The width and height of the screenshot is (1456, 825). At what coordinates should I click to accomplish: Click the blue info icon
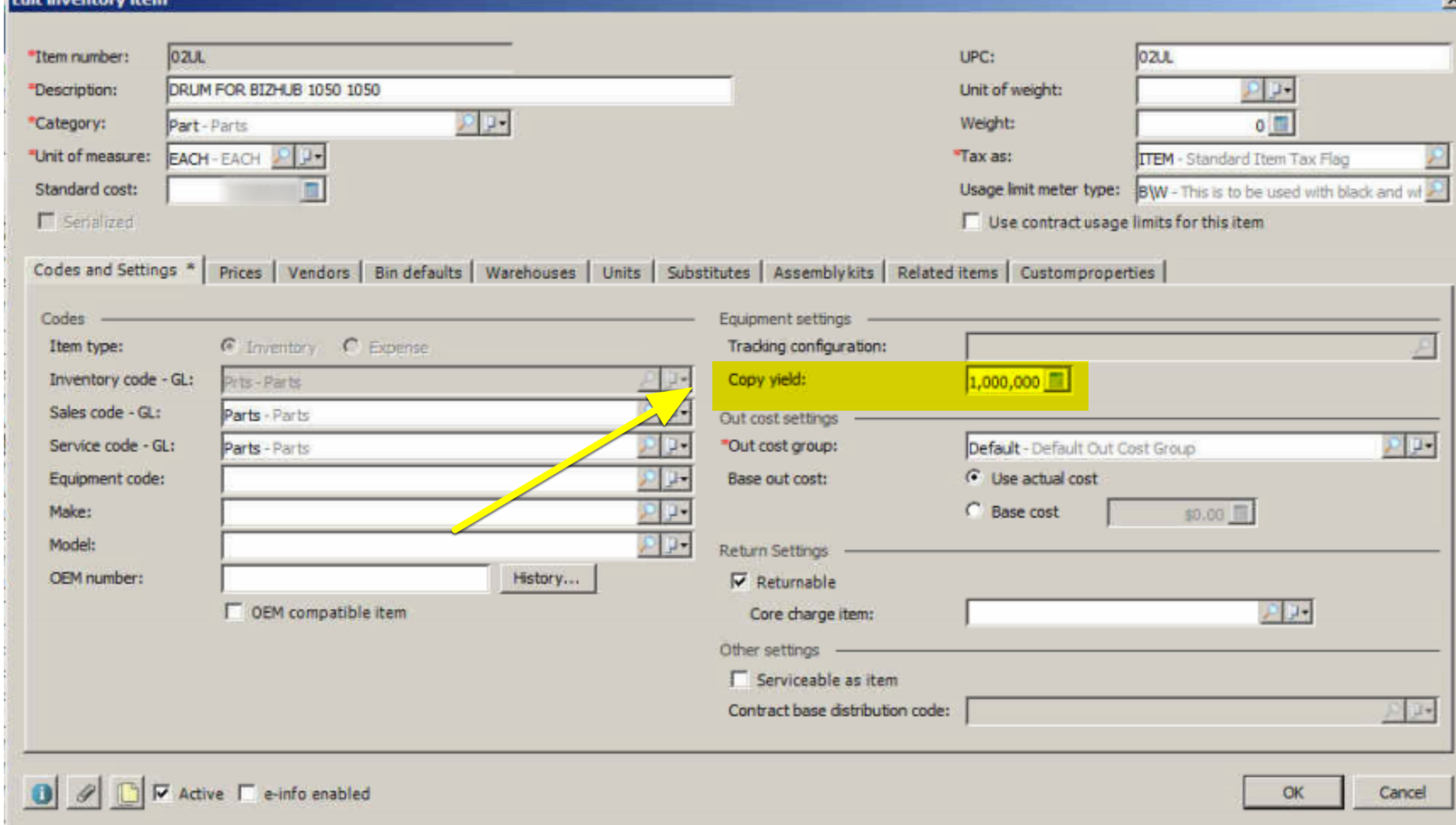41,793
